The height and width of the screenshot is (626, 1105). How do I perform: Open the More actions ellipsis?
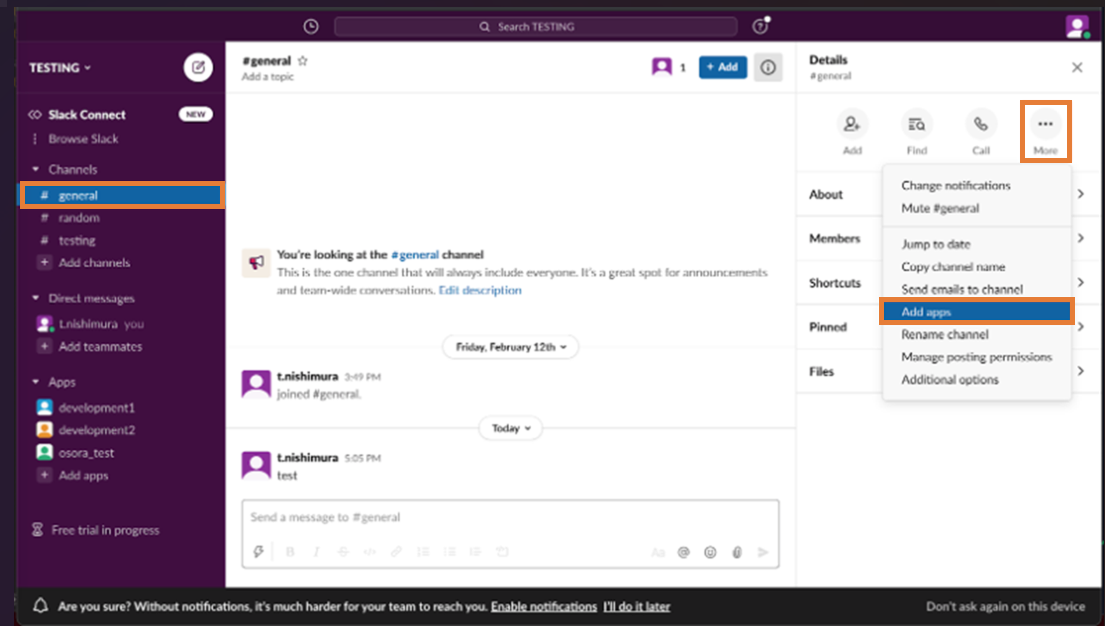1045,125
